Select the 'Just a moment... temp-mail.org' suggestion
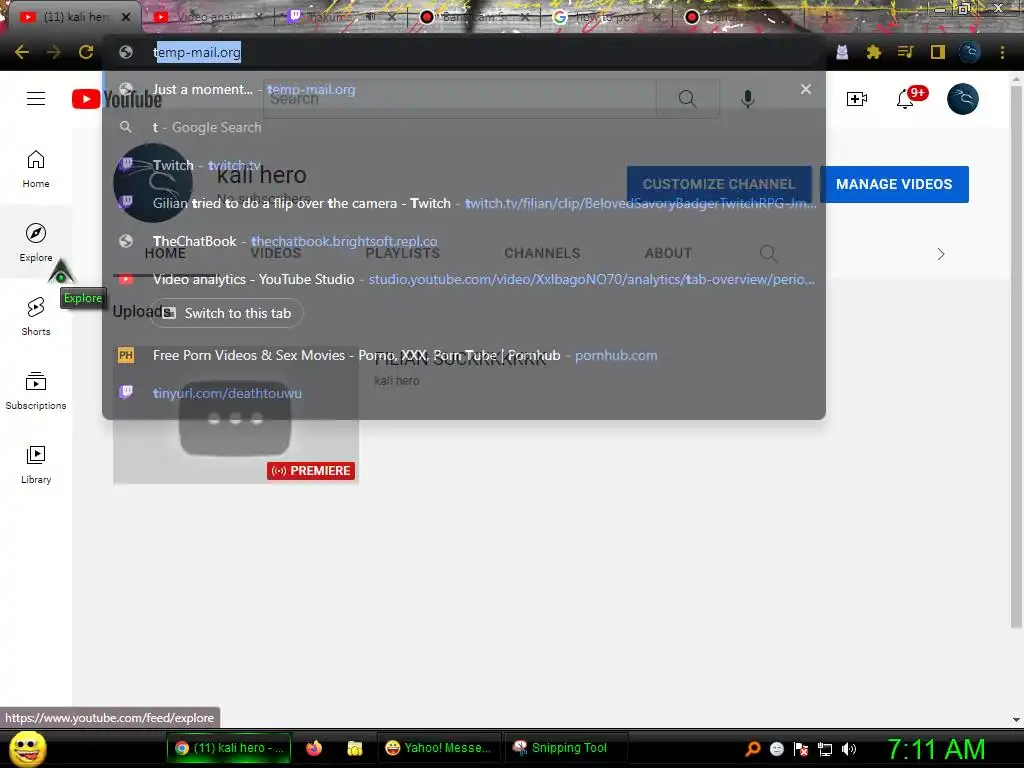Image resolution: width=1024 pixels, height=768 pixels. pyautogui.click(x=464, y=89)
